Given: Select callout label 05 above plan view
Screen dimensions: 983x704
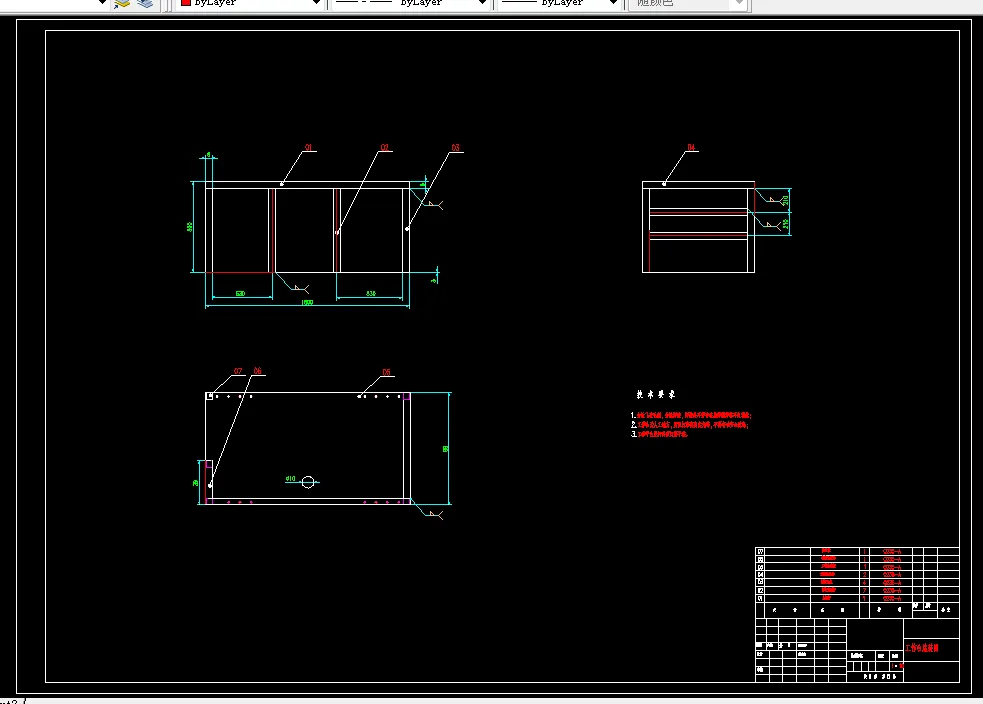Looking at the screenshot, I should 386,372.
